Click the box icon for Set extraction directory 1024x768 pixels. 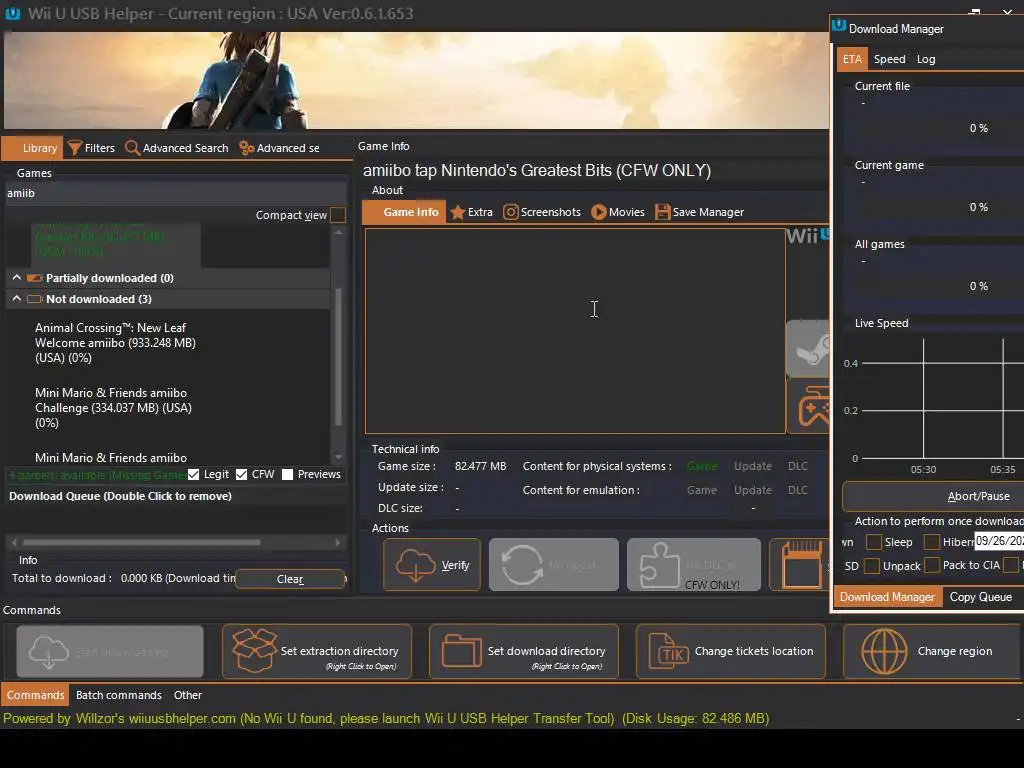click(x=254, y=651)
